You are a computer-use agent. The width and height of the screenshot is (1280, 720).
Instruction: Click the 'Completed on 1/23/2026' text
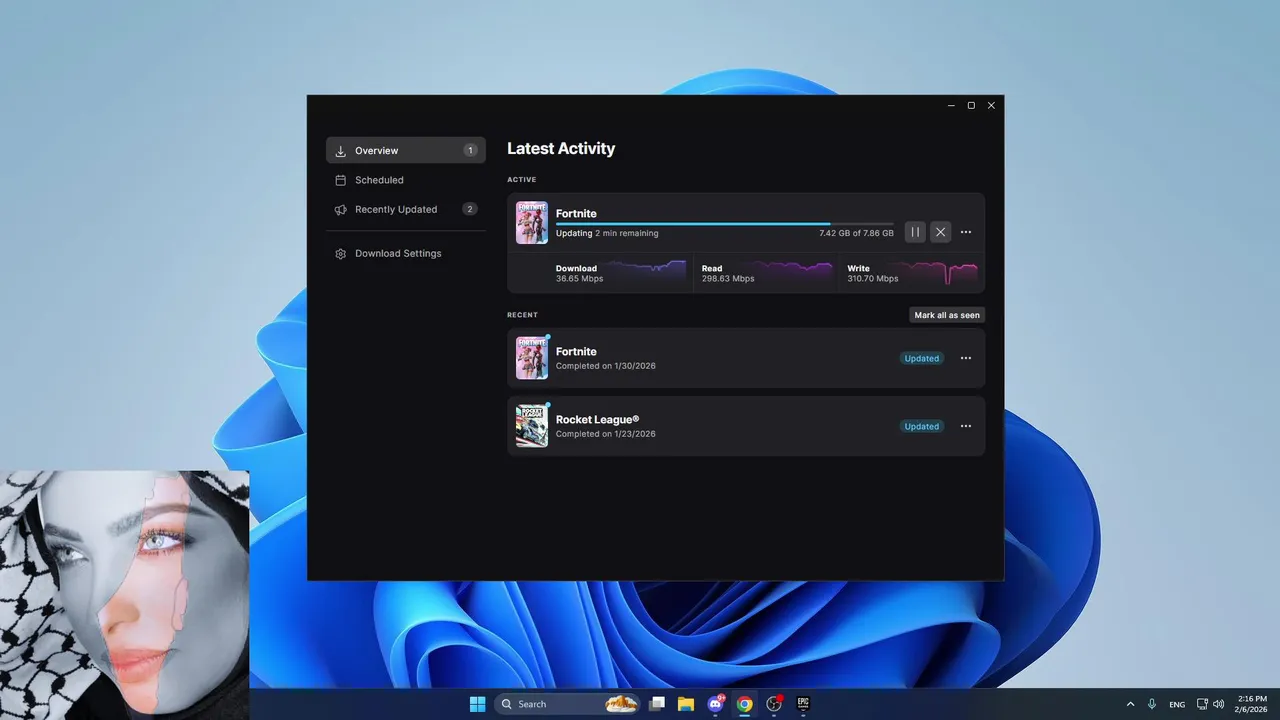[x=606, y=434]
